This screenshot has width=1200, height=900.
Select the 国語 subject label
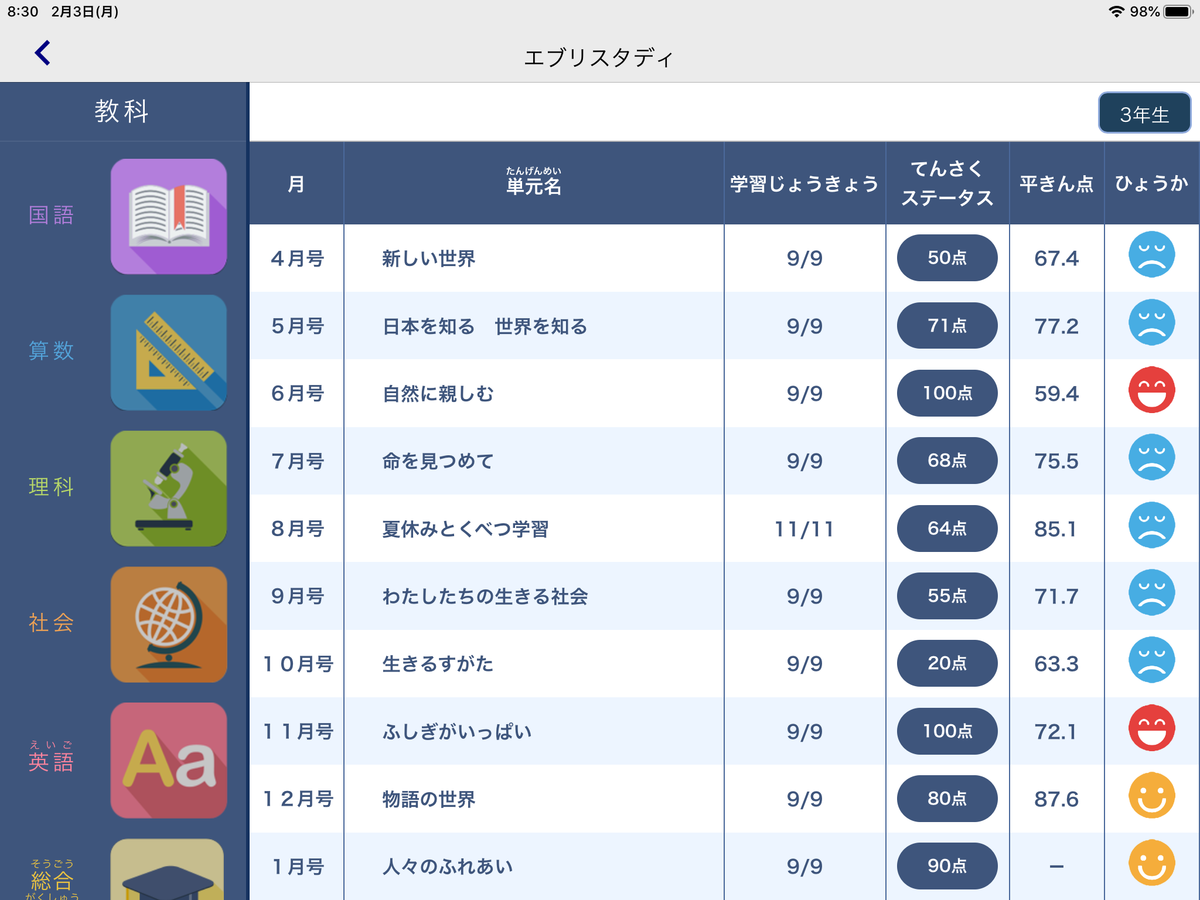tap(51, 215)
